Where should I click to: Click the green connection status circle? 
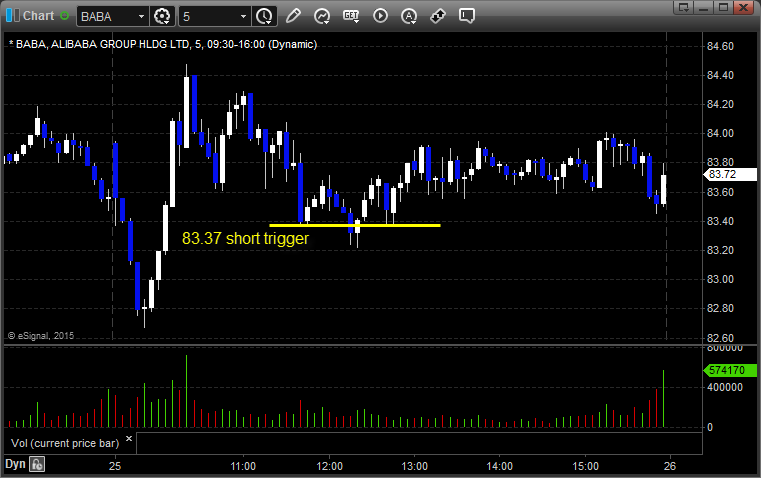coord(65,16)
